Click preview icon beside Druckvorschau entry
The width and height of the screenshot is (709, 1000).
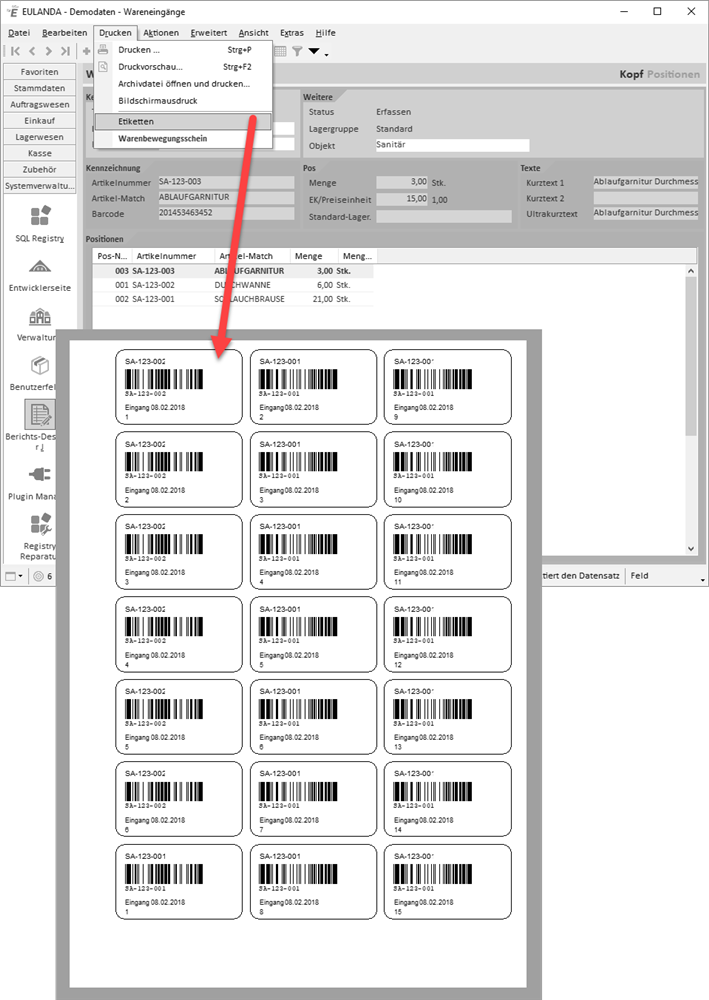103,66
